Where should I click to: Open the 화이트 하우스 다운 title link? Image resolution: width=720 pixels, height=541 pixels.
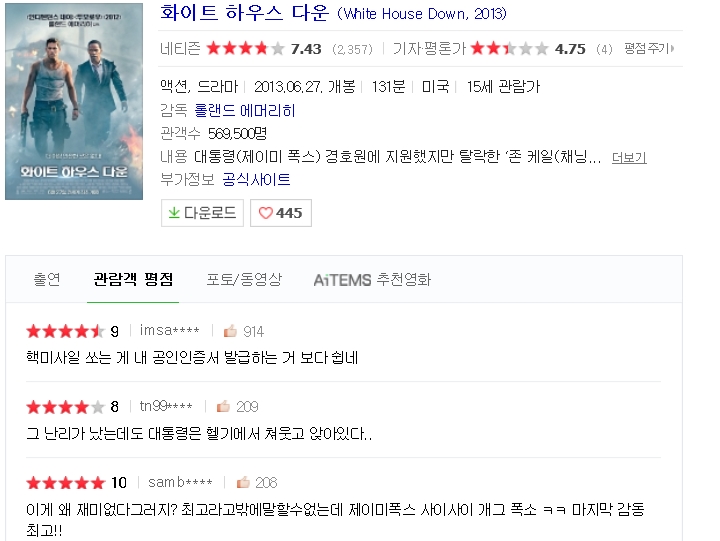[x=245, y=12]
